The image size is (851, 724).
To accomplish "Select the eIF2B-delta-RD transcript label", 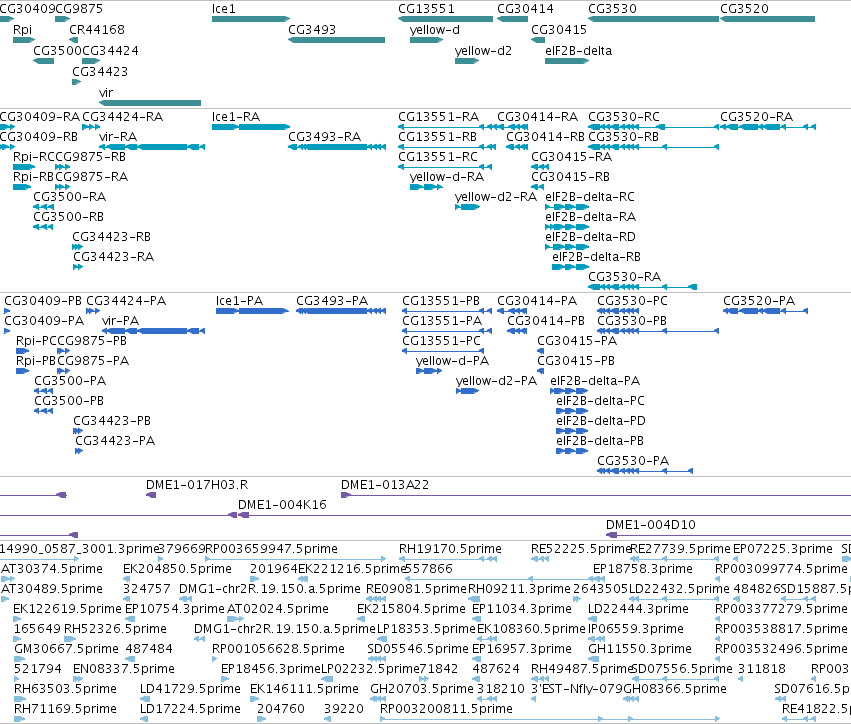I will 590,237.
